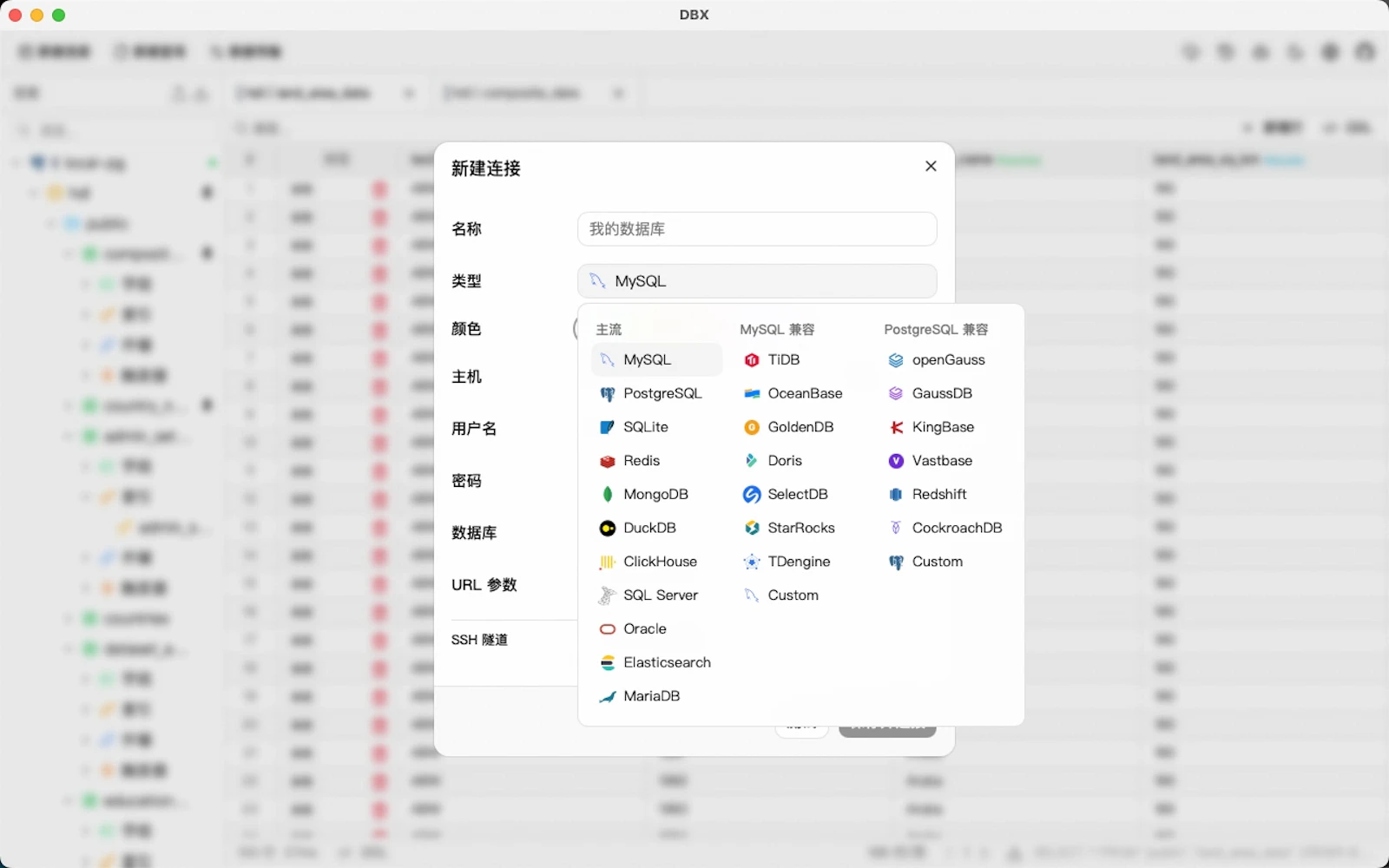Click the KingBase icon

click(x=896, y=427)
